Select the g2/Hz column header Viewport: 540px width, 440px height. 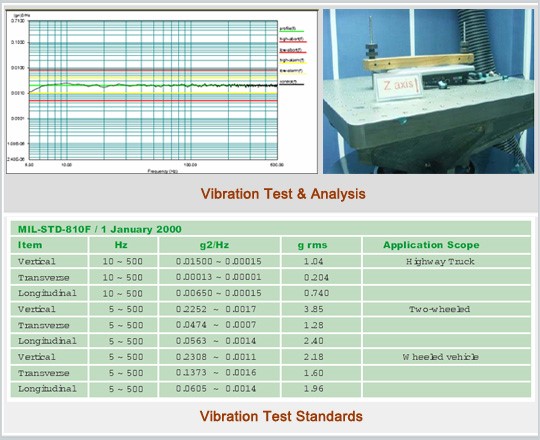[219, 245]
